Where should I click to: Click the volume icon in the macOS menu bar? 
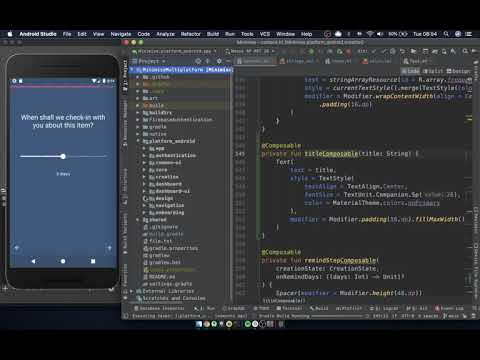(380, 34)
